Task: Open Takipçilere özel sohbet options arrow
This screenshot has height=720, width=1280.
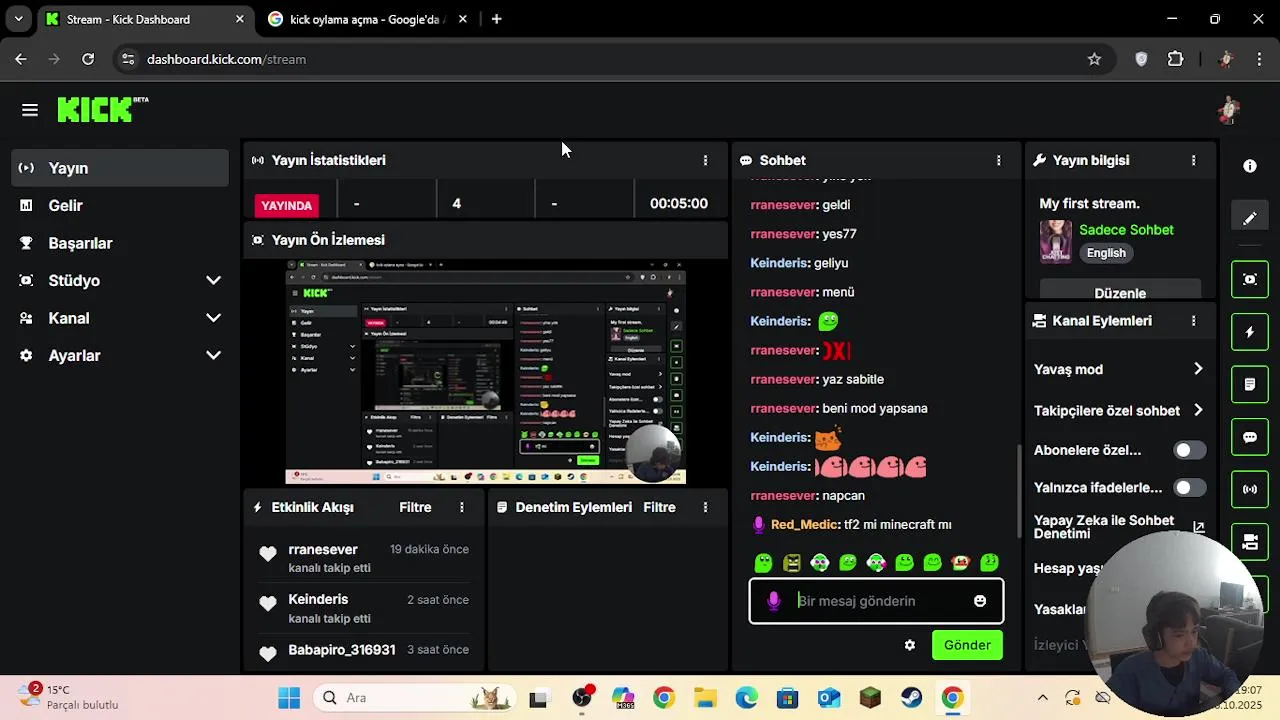Action: pos(1198,410)
